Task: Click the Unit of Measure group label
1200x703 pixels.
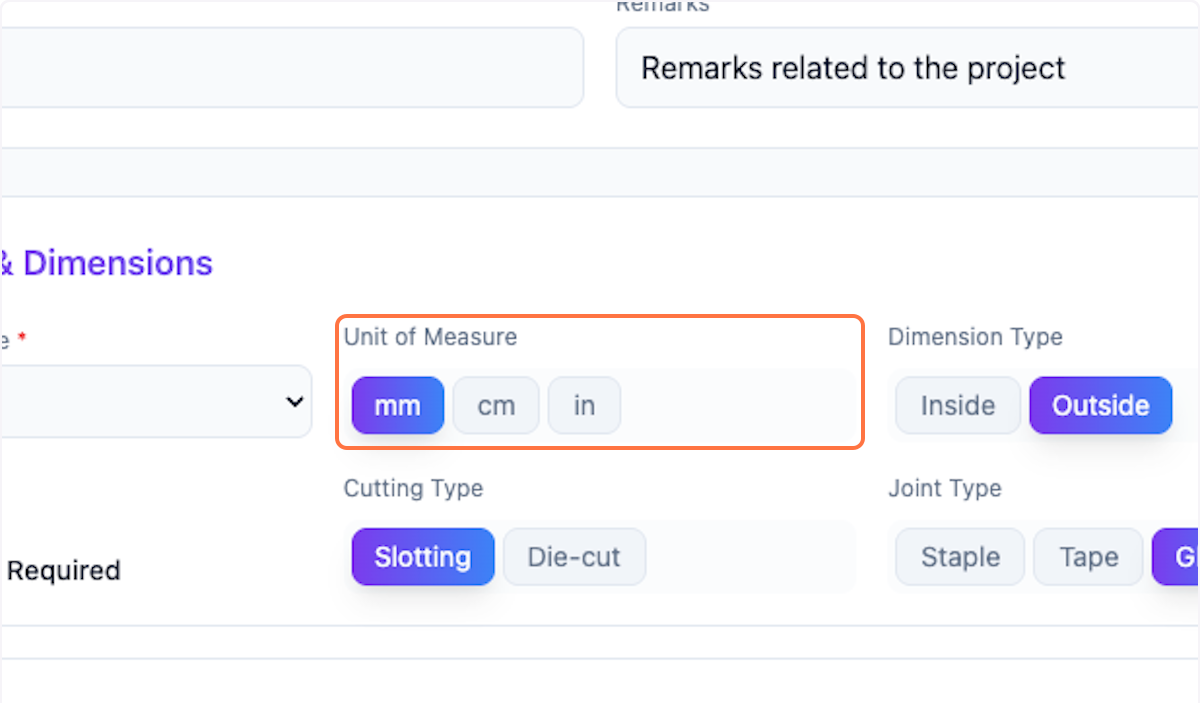Action: tap(430, 337)
